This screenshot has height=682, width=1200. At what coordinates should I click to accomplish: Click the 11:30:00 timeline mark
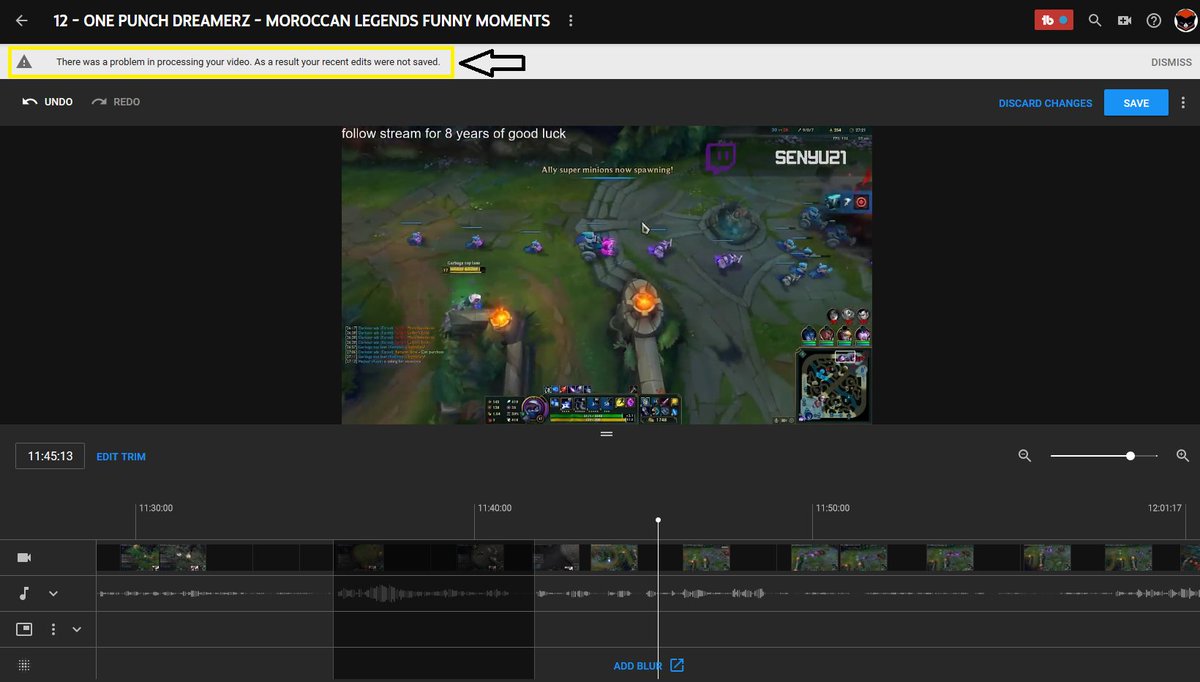[156, 508]
